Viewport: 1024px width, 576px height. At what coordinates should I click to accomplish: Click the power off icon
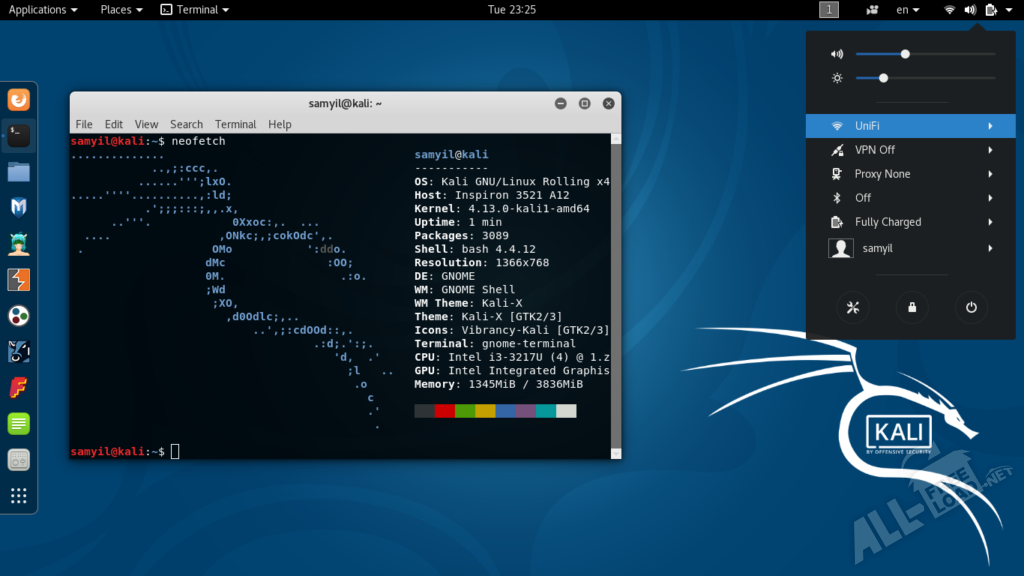970,308
